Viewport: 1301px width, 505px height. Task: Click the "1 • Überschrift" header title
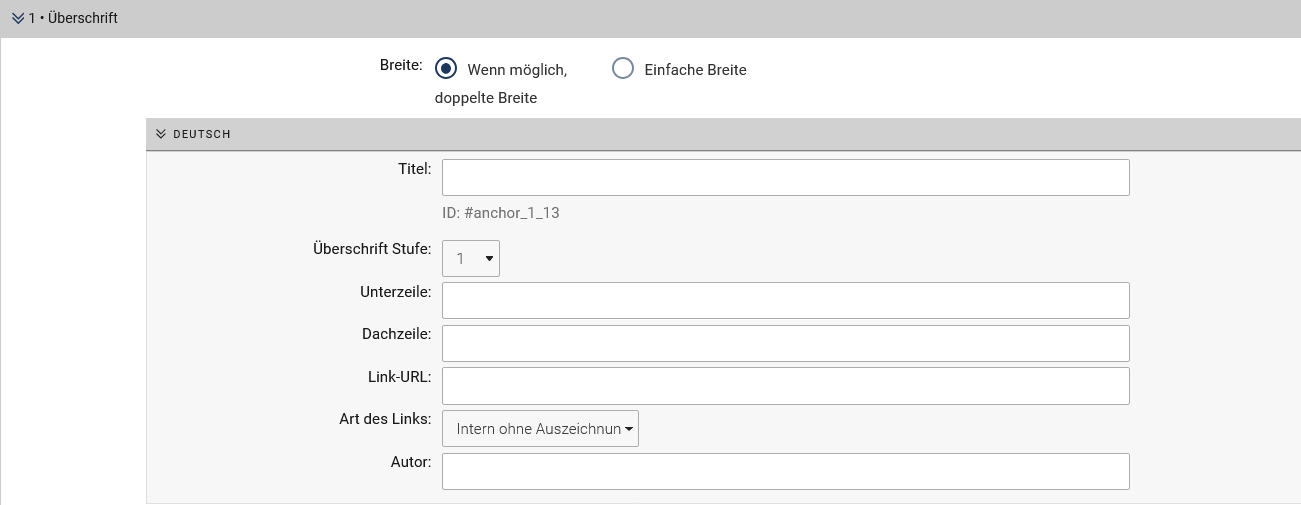73,18
